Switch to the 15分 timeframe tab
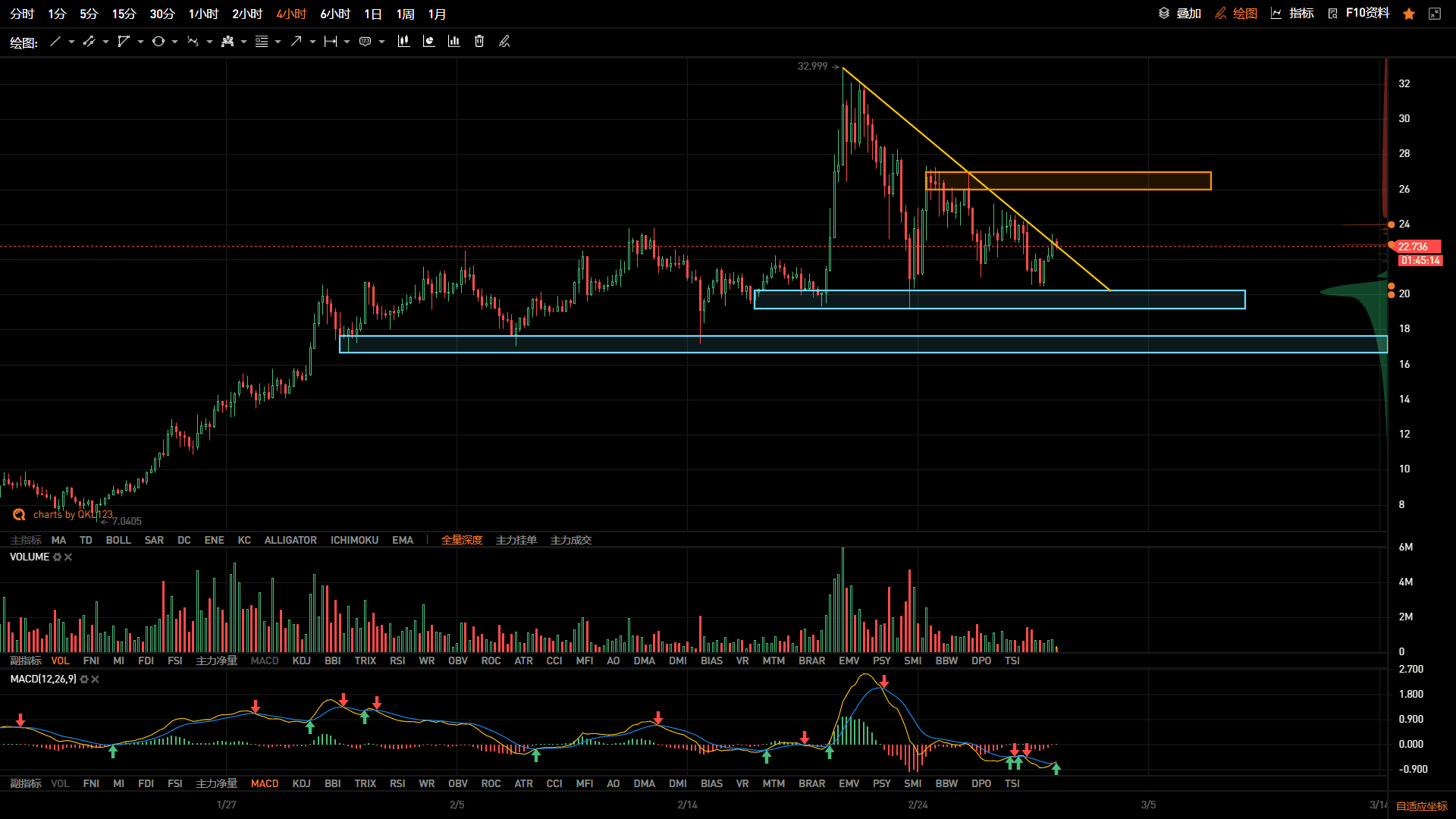The image size is (1456, 819). pyautogui.click(x=124, y=14)
